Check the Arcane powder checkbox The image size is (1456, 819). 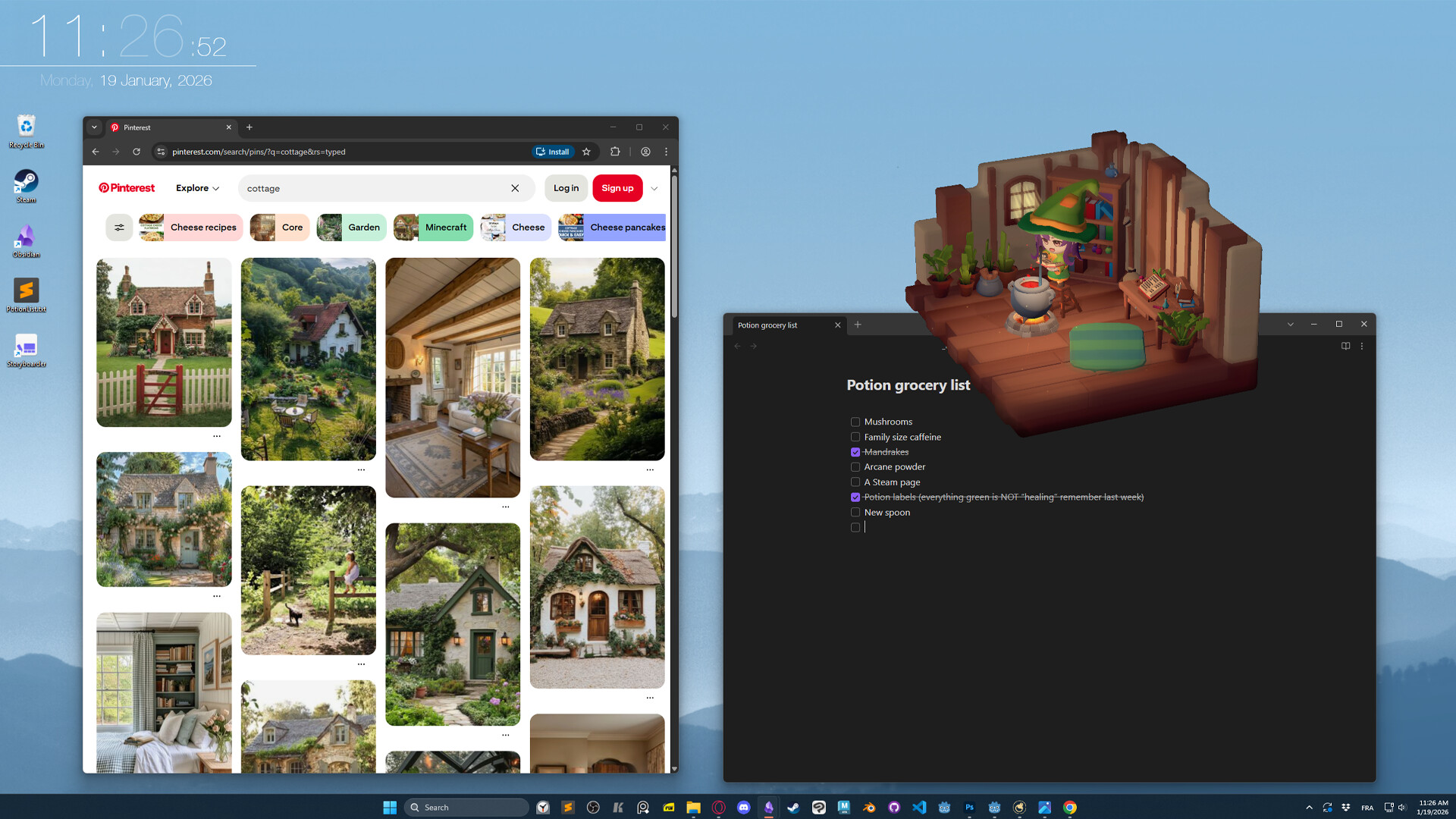[855, 466]
